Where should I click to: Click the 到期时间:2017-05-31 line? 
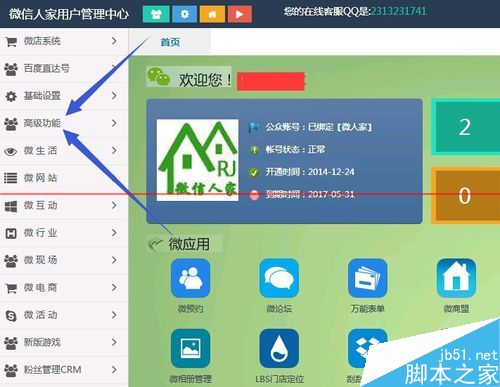tap(310, 194)
